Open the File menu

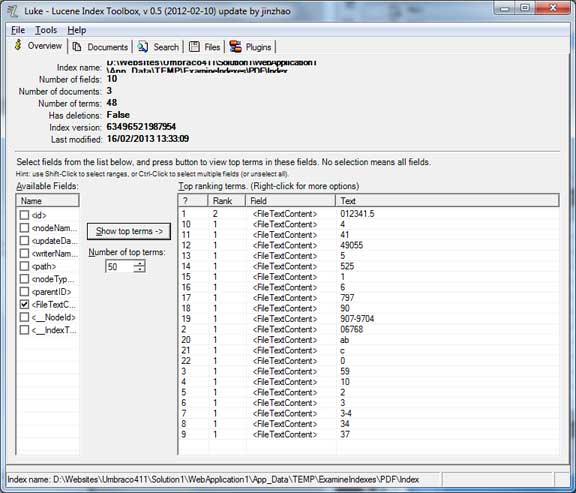pyautogui.click(x=18, y=30)
